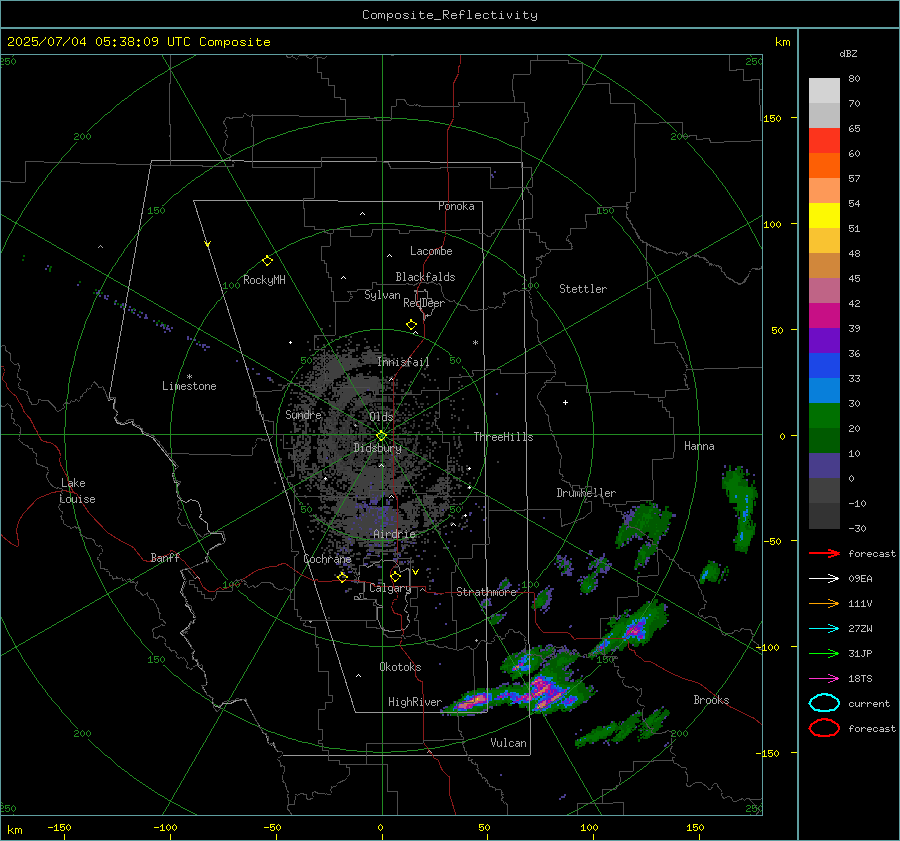This screenshot has height=841, width=900.
Task: Click the 80 dBZ color swatch
Action: pyautogui.click(x=824, y=91)
